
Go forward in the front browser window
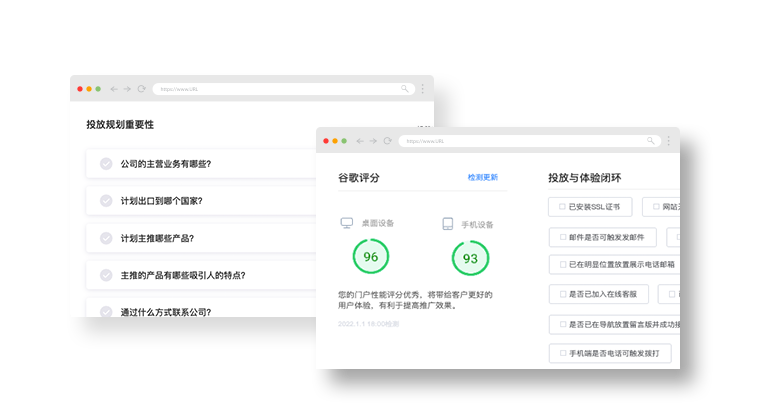coord(373,141)
